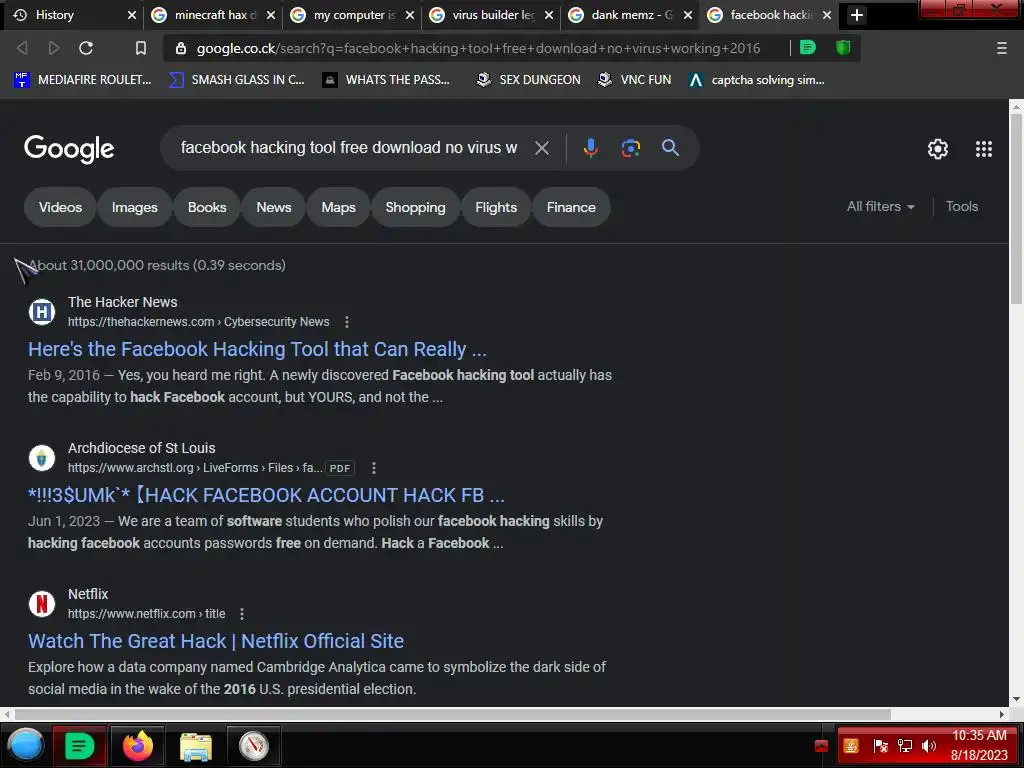The height and width of the screenshot is (768, 1024).
Task: Open the Google apps grid
Action: point(984,149)
